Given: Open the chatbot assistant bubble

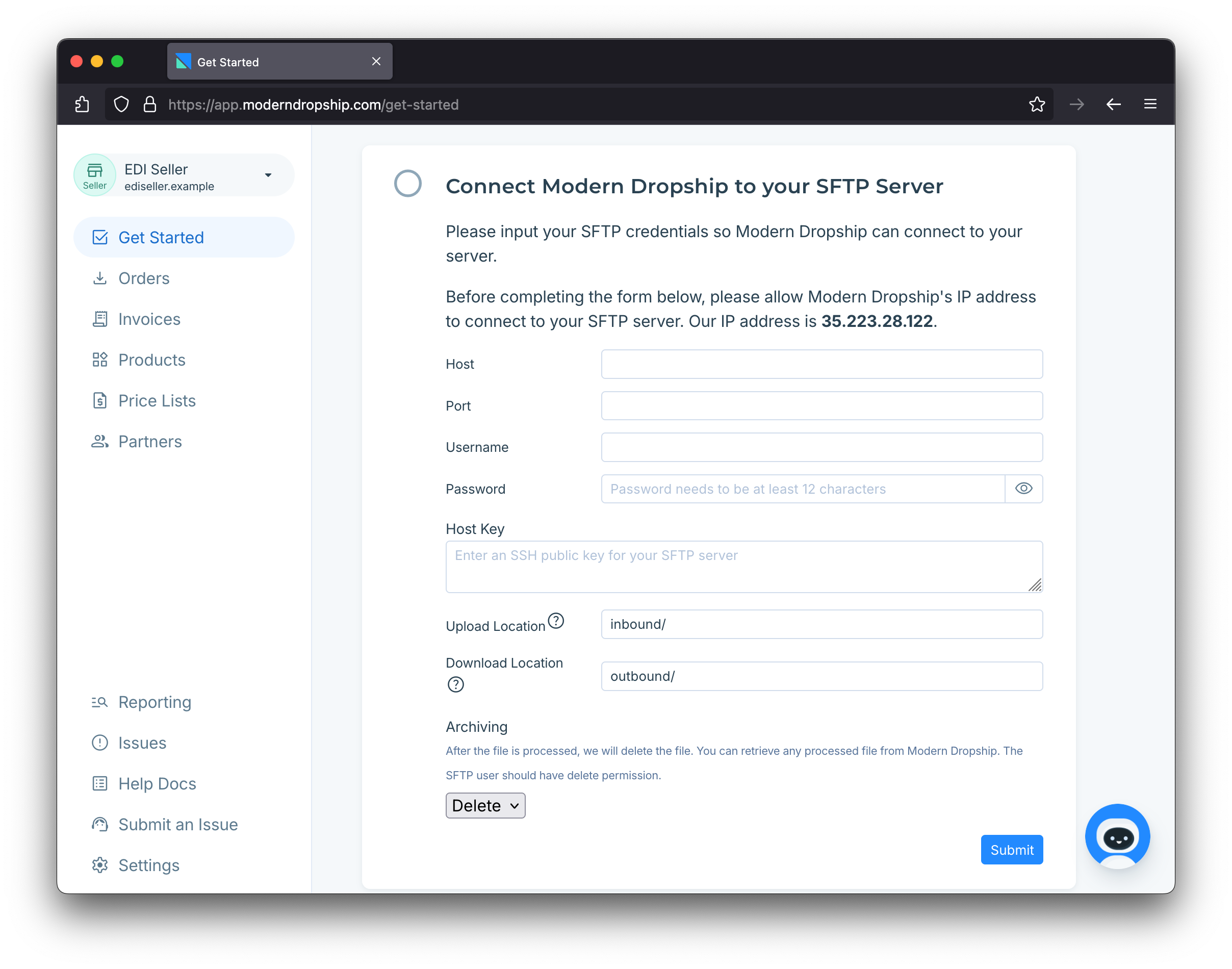Looking at the screenshot, I should 1117,836.
